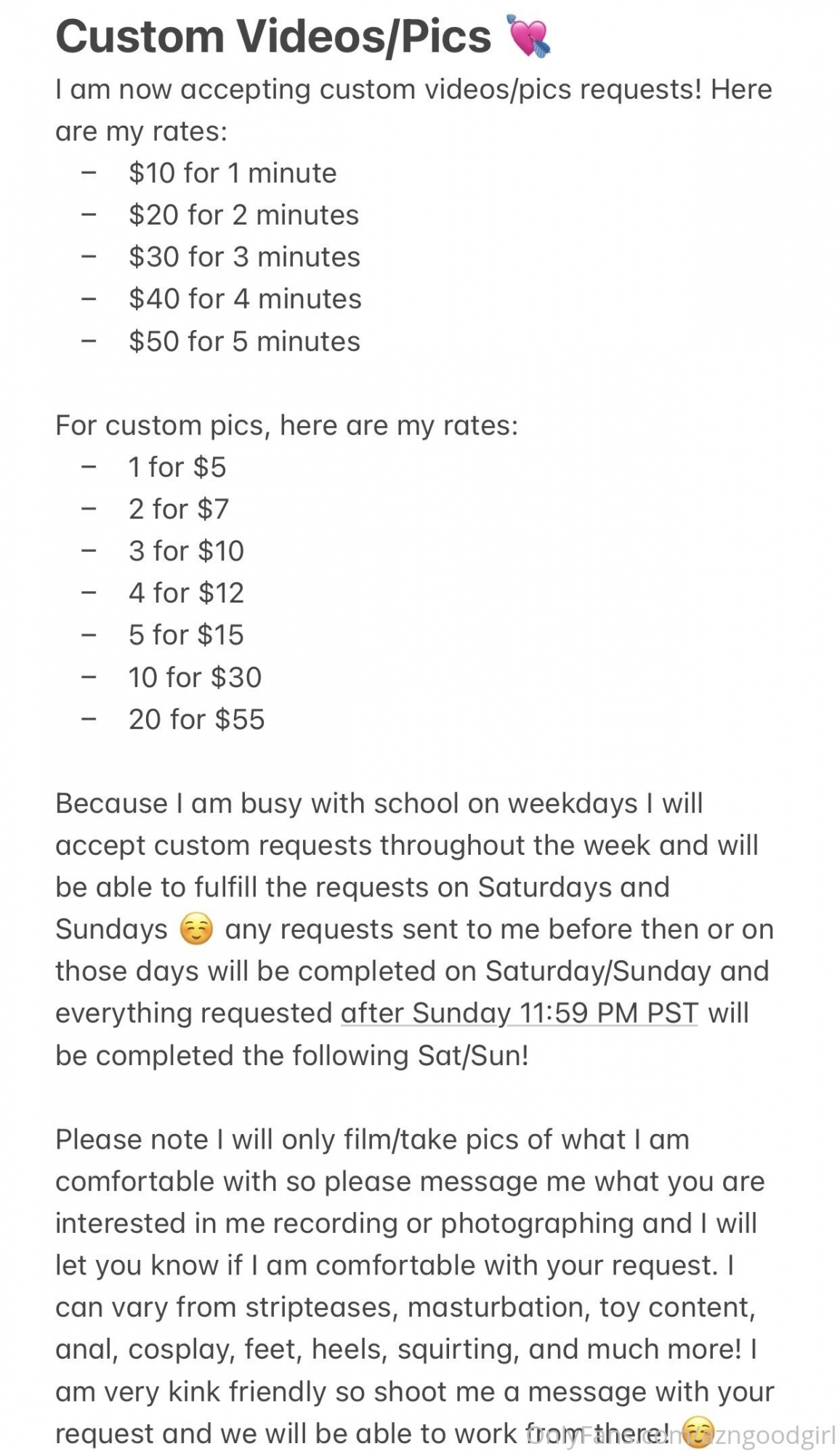Image resolution: width=840 pixels, height=1454 pixels.
Task: Click the emoji at the end of the note
Action: coord(698,1432)
